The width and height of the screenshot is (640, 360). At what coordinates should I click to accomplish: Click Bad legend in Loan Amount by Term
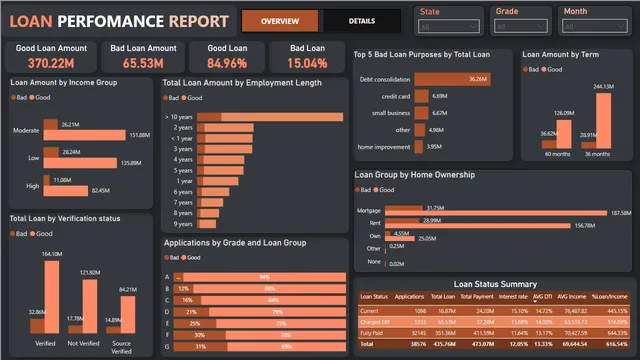[531, 70]
